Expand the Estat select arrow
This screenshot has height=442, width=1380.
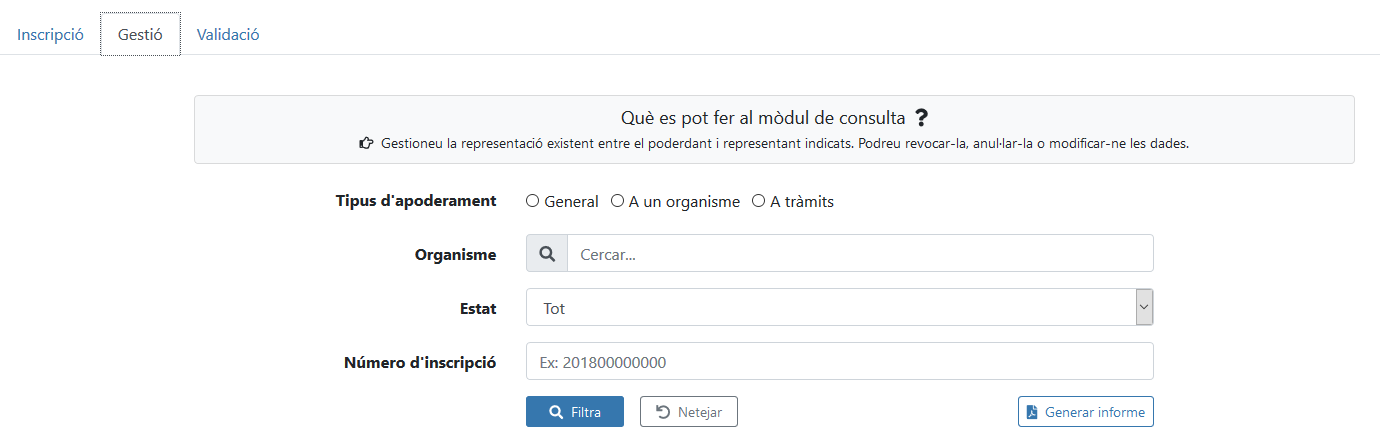[1144, 308]
